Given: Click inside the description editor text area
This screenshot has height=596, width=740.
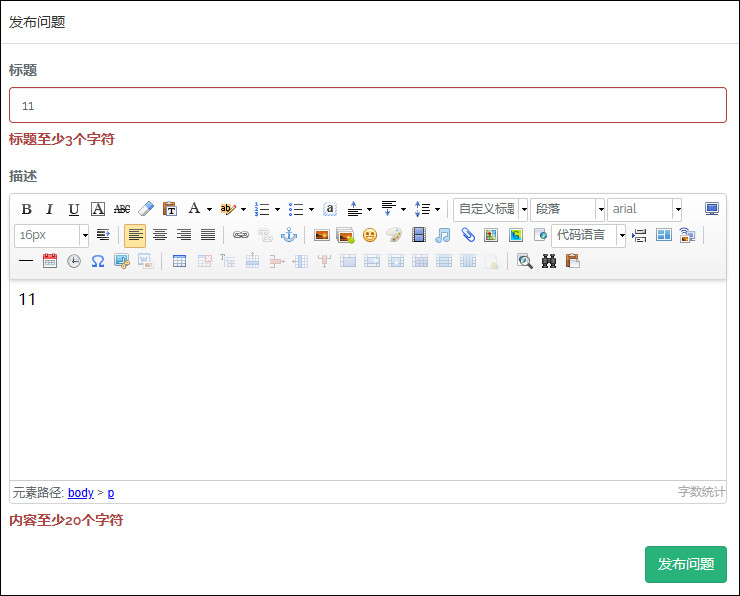Looking at the screenshot, I should 368,380.
